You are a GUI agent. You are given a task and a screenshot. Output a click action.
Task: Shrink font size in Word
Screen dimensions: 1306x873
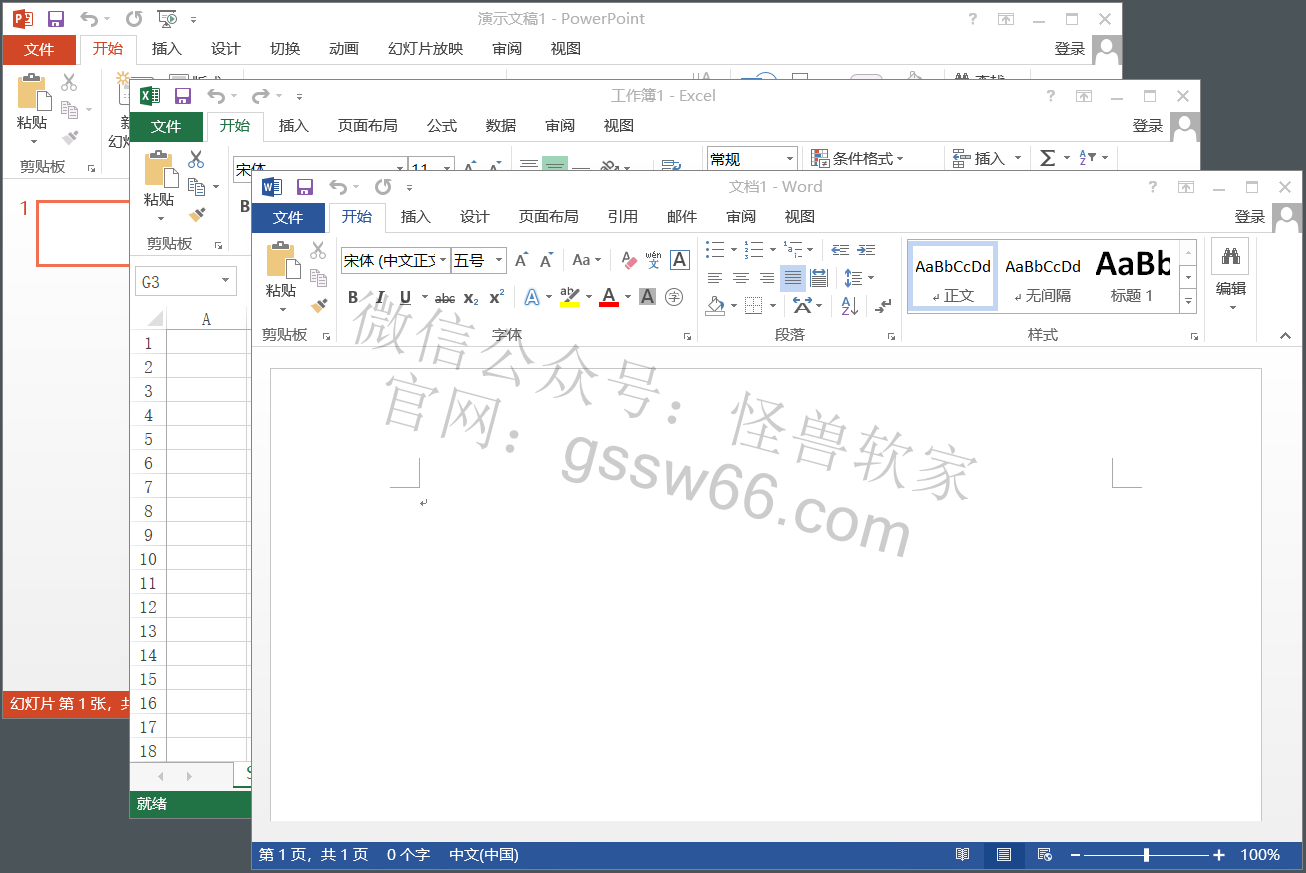pyautogui.click(x=546, y=261)
